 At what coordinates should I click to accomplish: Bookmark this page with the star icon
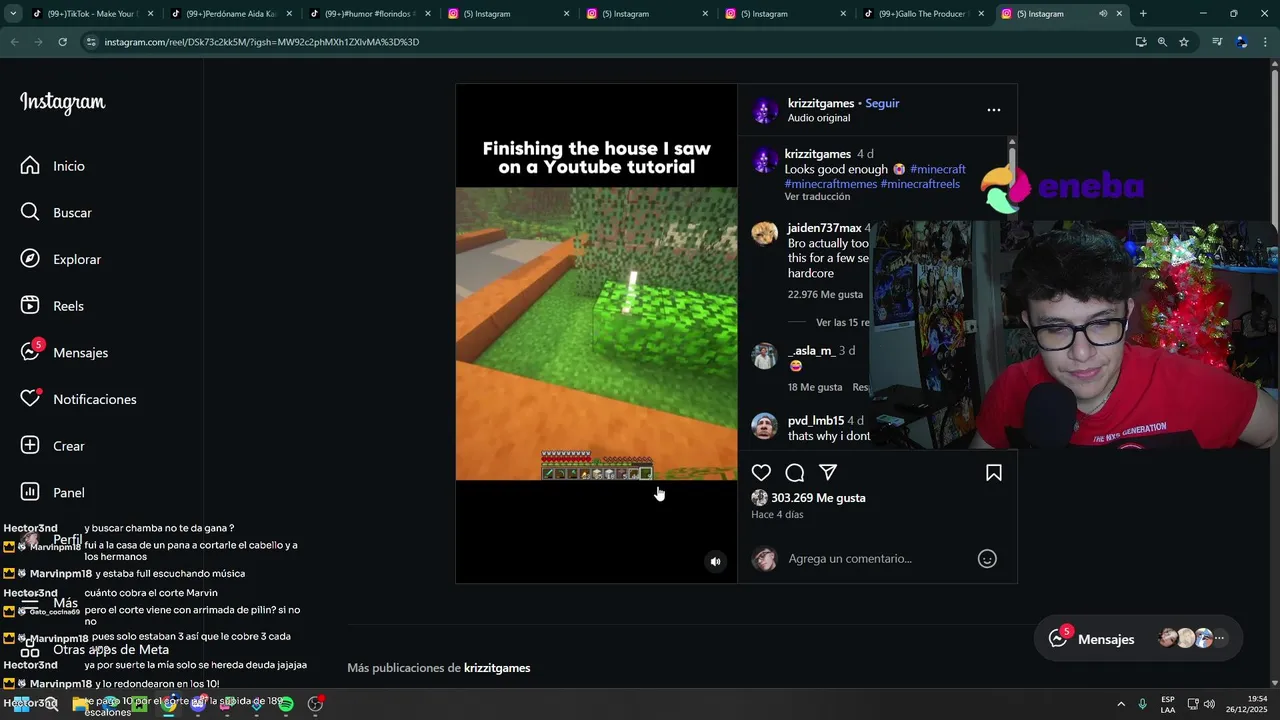click(1184, 42)
